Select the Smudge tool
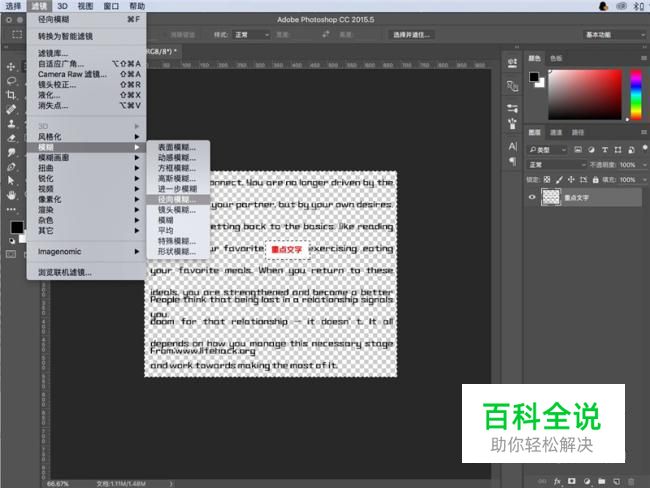 tap(11, 153)
